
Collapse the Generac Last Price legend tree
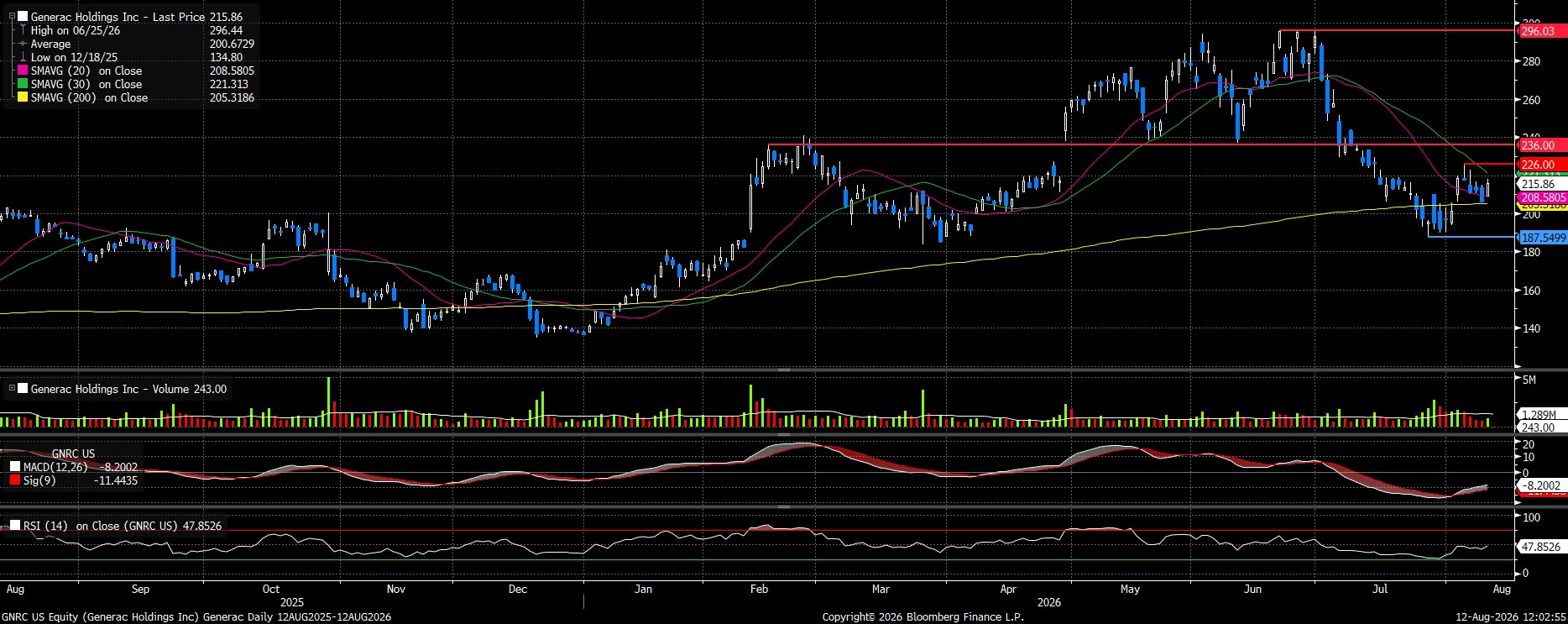[12, 17]
